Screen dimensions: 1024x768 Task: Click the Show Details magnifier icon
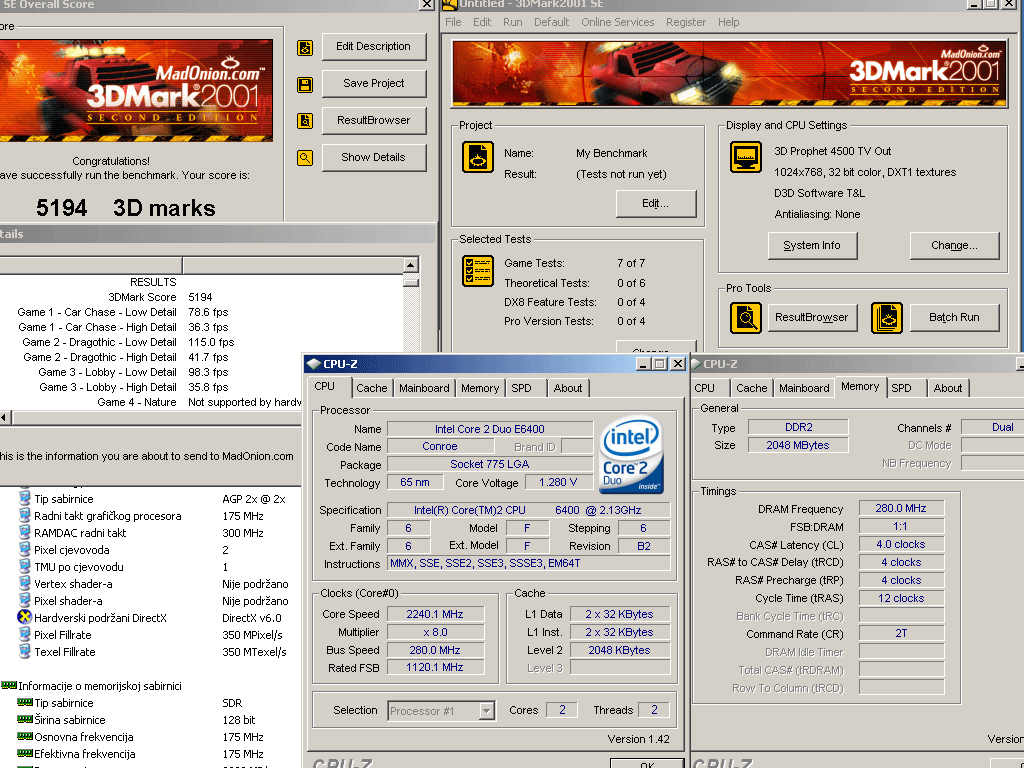click(x=305, y=157)
